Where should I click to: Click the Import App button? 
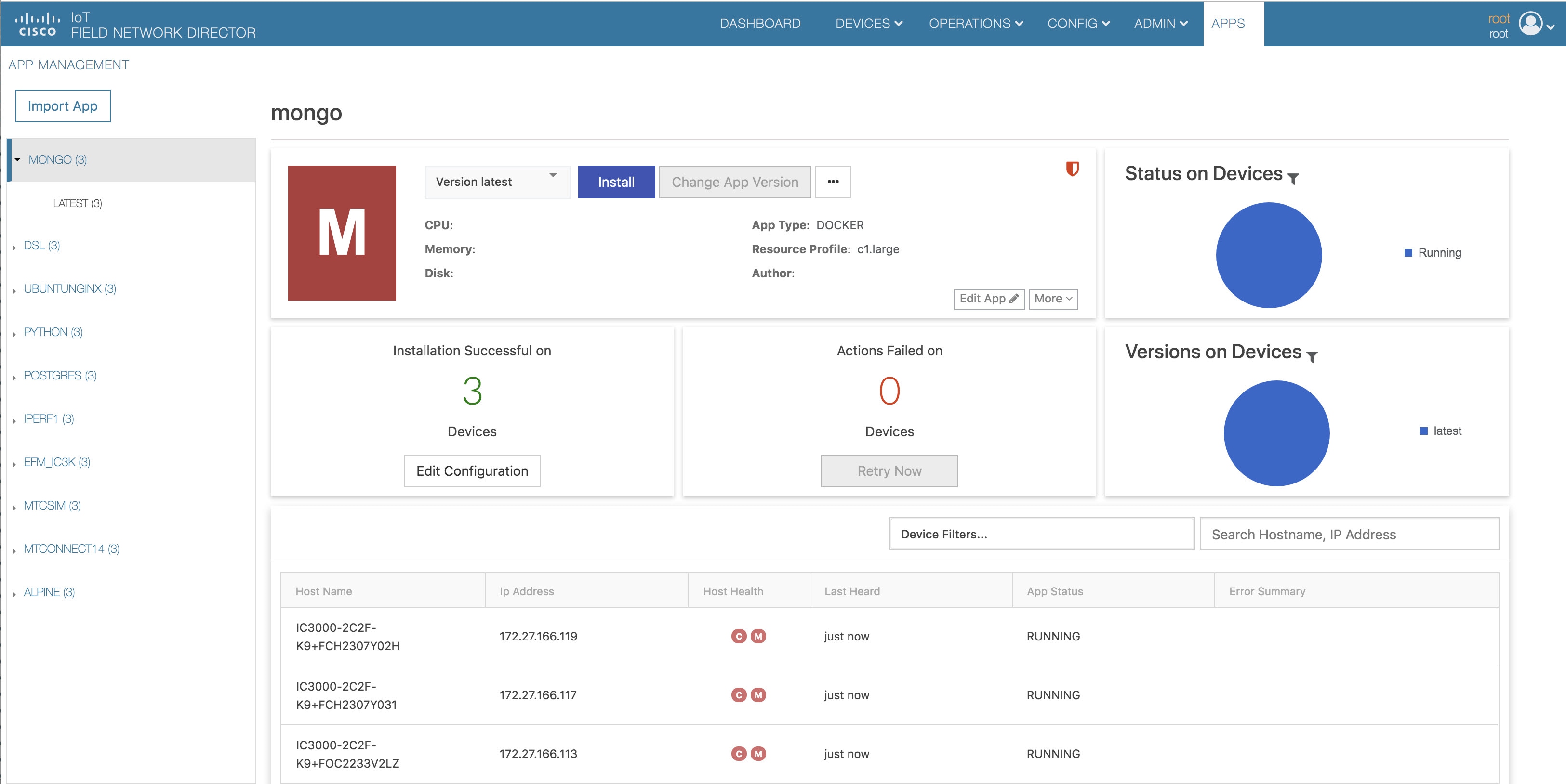63,106
